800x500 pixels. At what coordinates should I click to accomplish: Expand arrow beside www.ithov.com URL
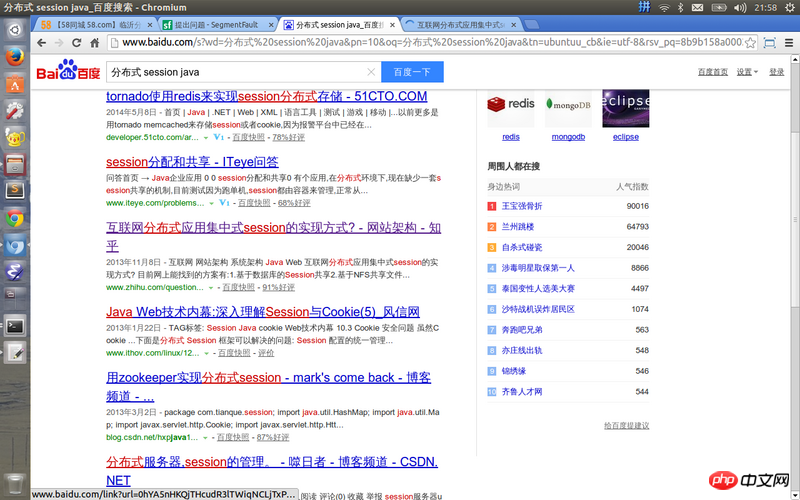click(206, 354)
